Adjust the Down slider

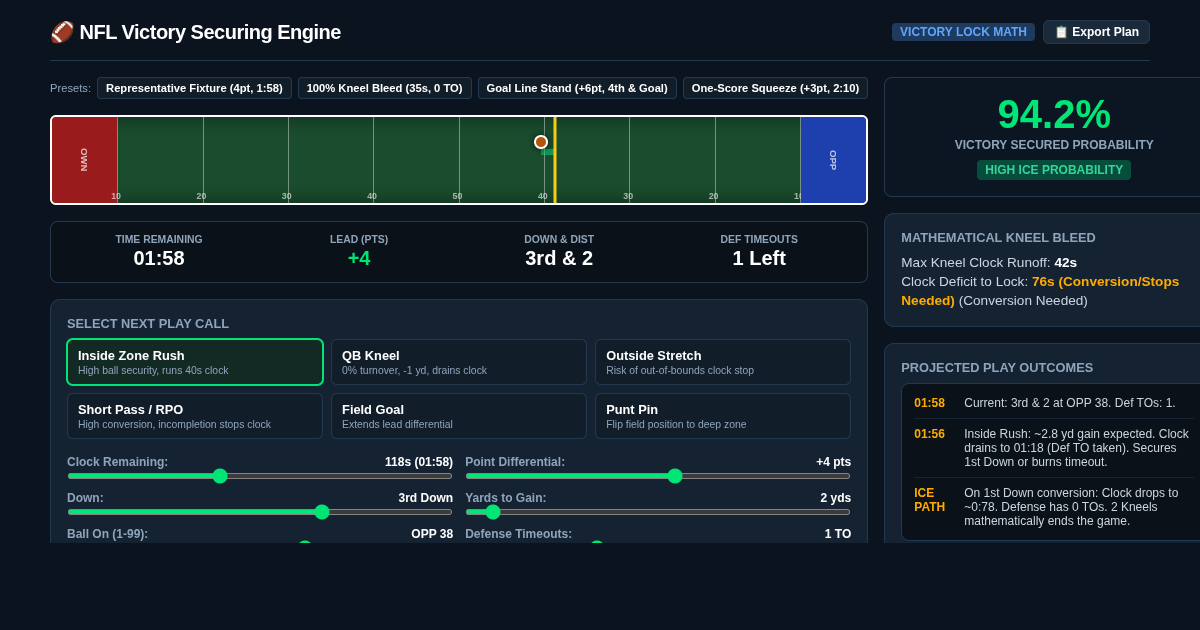[260, 512]
